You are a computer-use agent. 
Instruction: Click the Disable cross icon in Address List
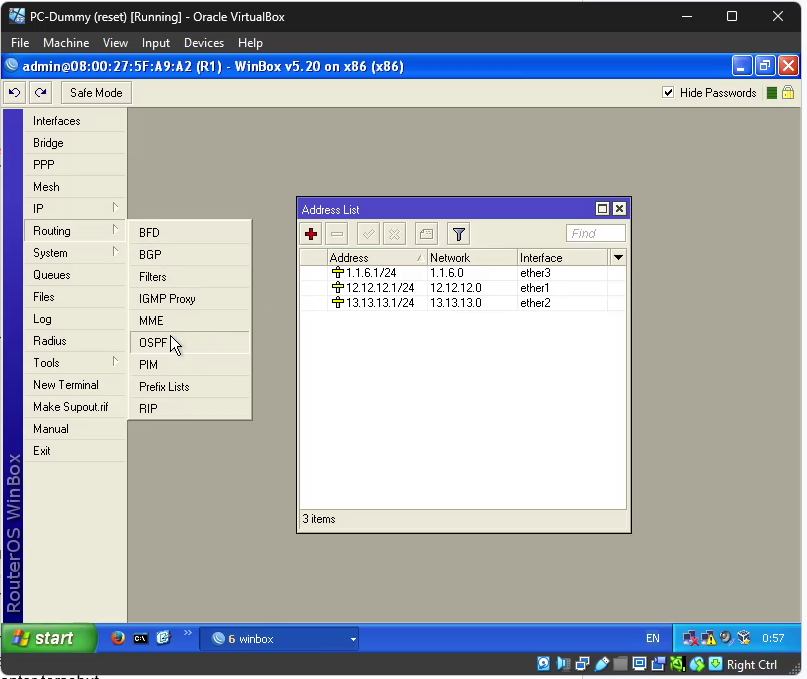(395, 234)
